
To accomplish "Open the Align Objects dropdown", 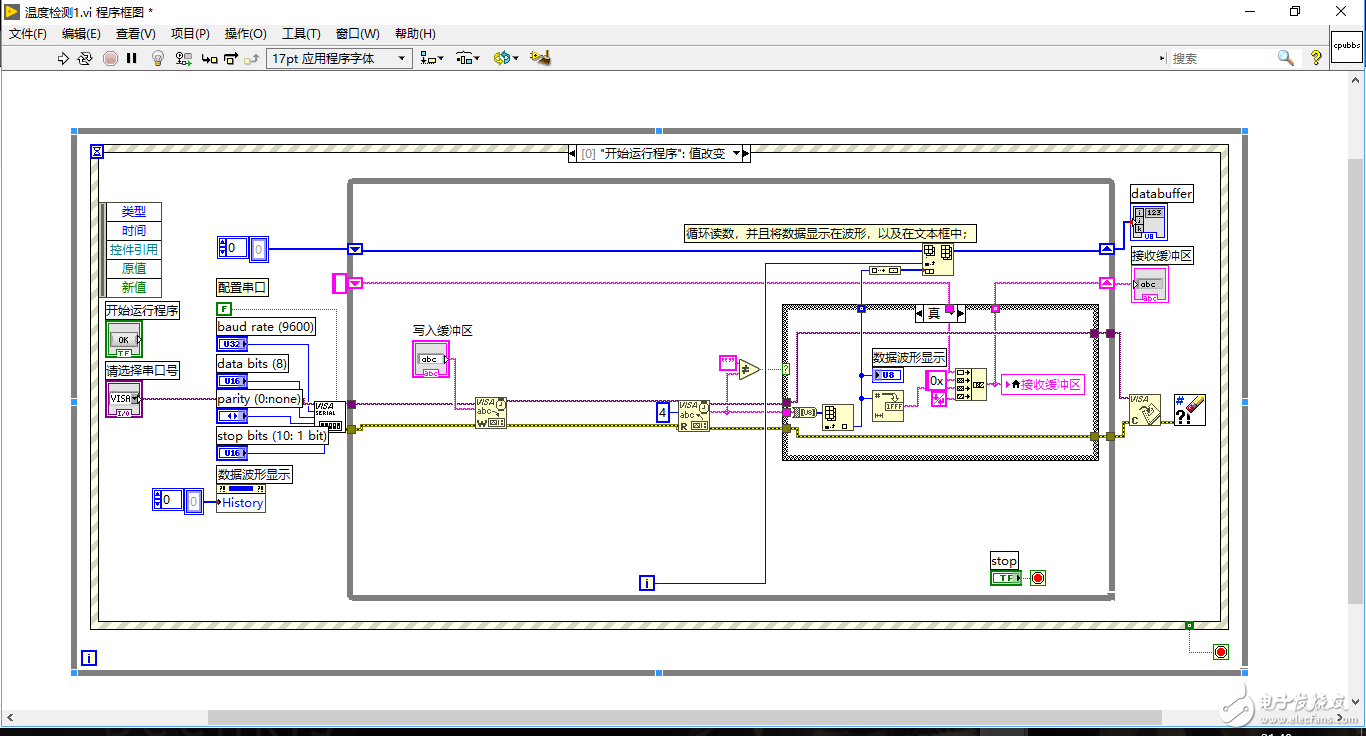I will [433, 59].
